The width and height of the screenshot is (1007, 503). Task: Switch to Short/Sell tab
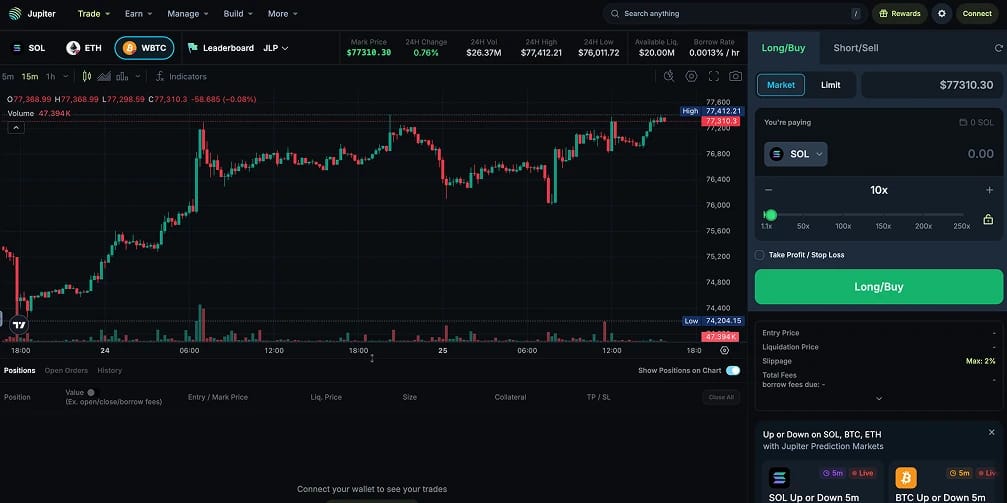click(x=855, y=48)
